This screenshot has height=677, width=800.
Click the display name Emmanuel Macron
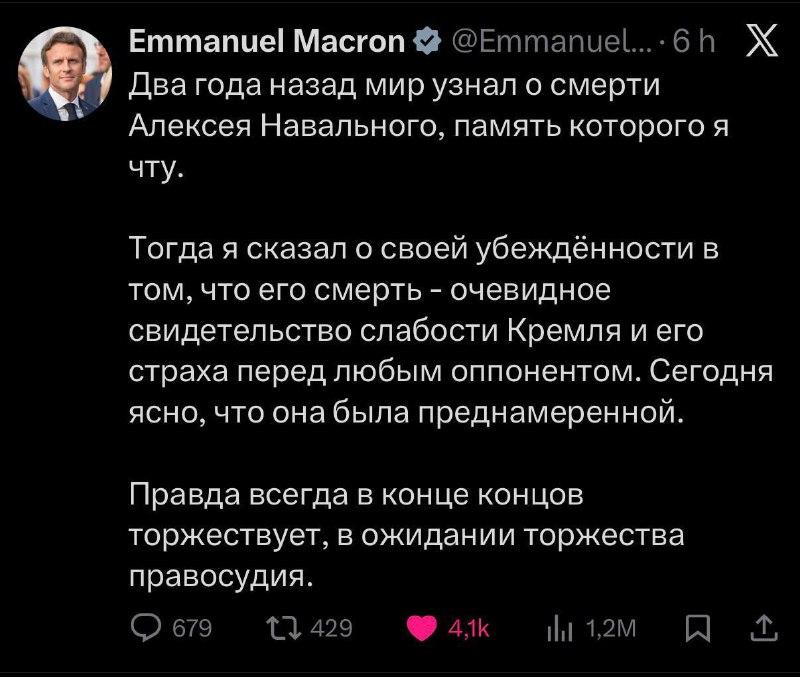[x=268, y=42]
